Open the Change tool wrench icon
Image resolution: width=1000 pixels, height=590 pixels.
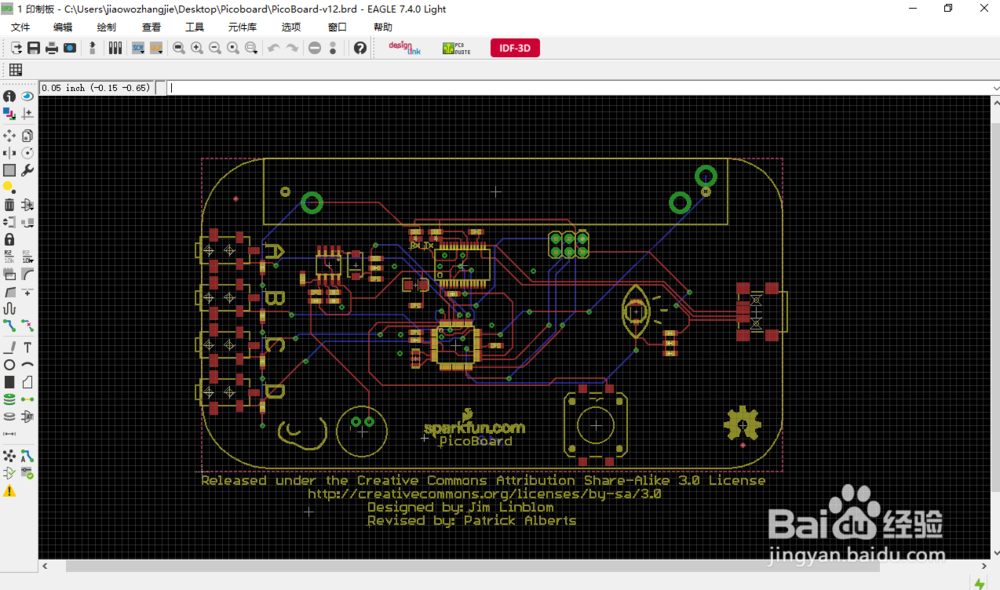(27, 170)
